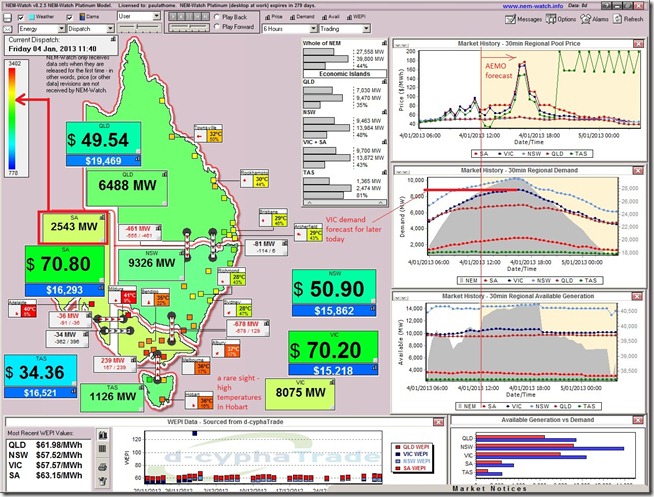Select the Play Back radio button

click(217, 17)
